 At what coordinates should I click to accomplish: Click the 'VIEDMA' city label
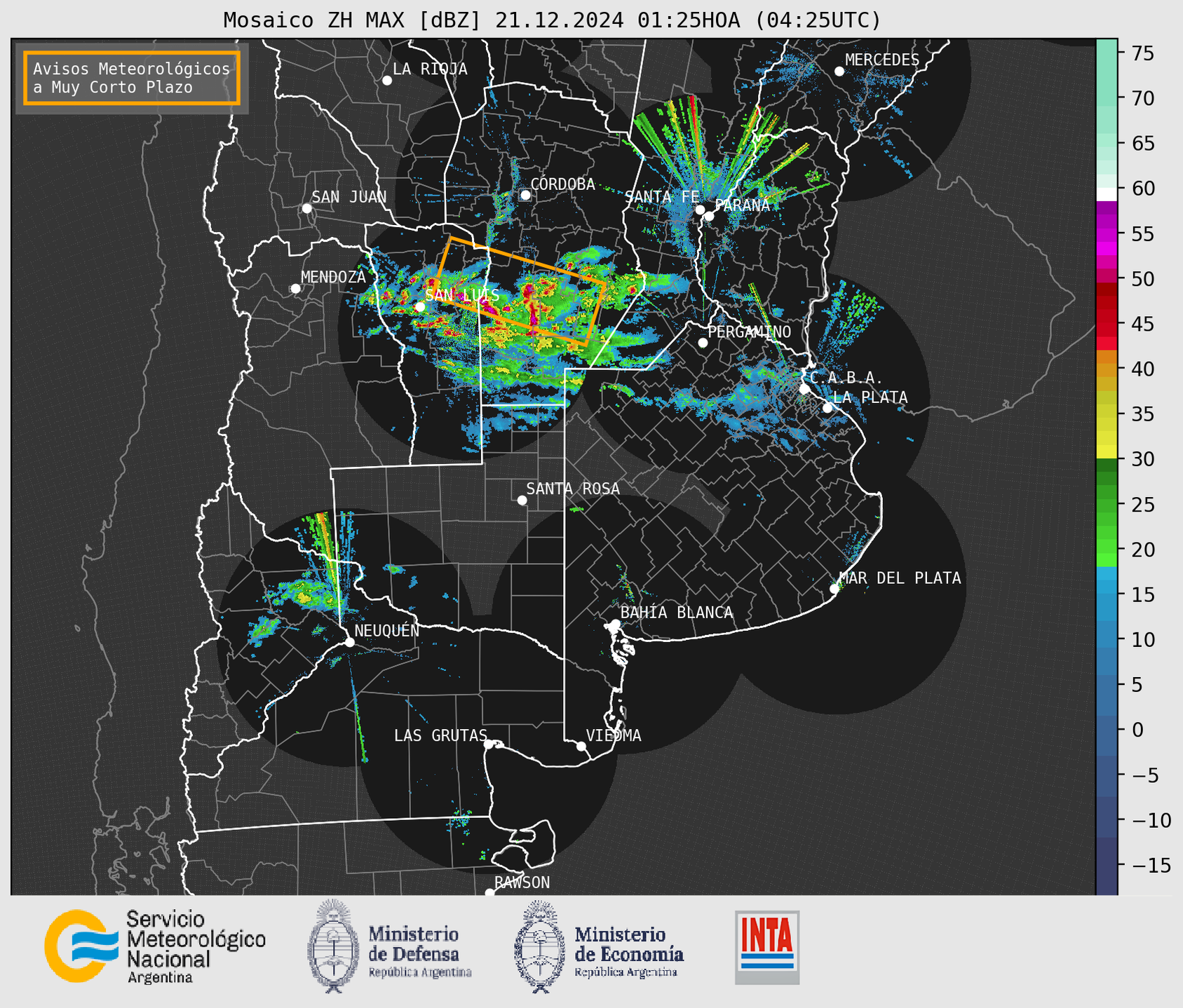[614, 735]
